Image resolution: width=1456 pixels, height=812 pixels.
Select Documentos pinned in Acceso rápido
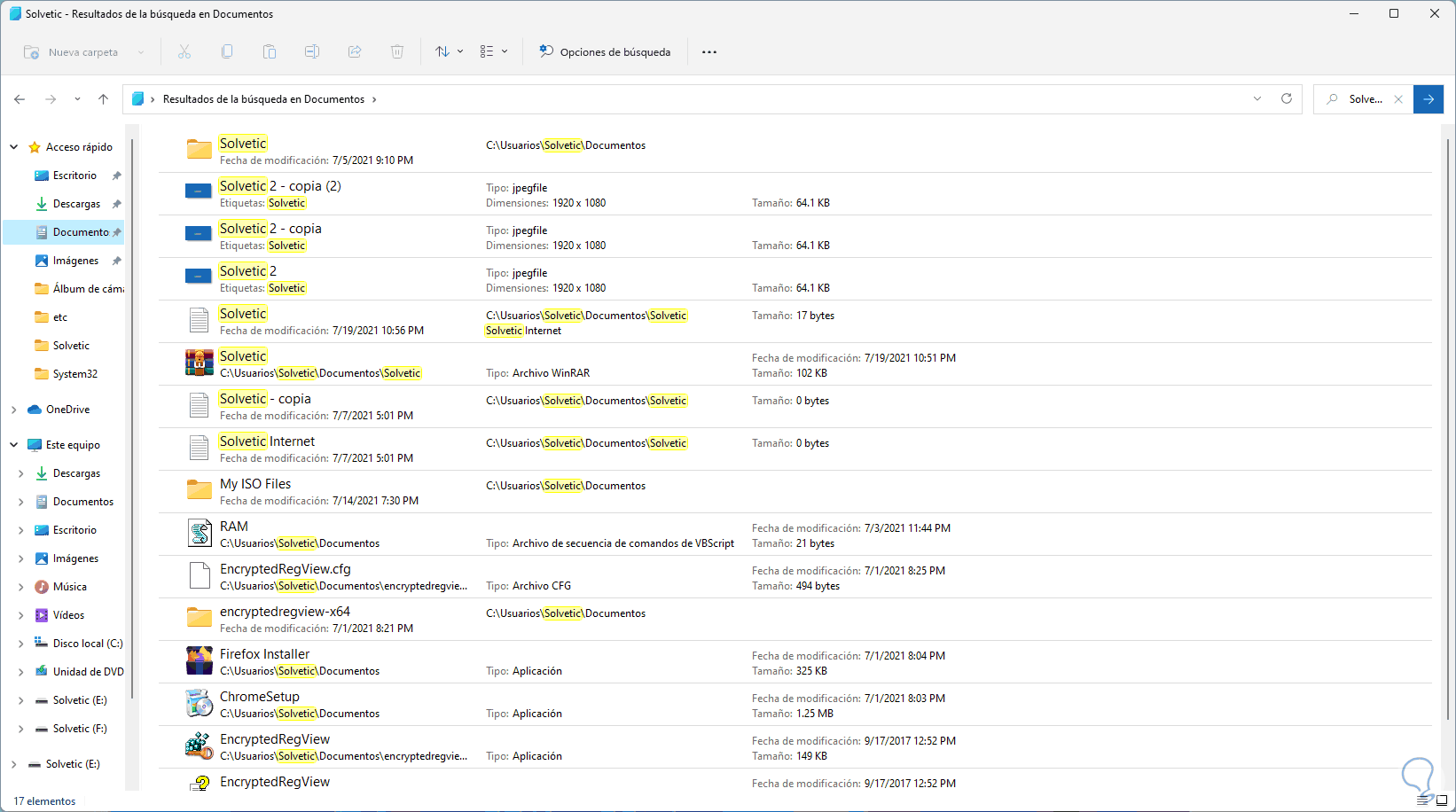[x=64, y=232]
